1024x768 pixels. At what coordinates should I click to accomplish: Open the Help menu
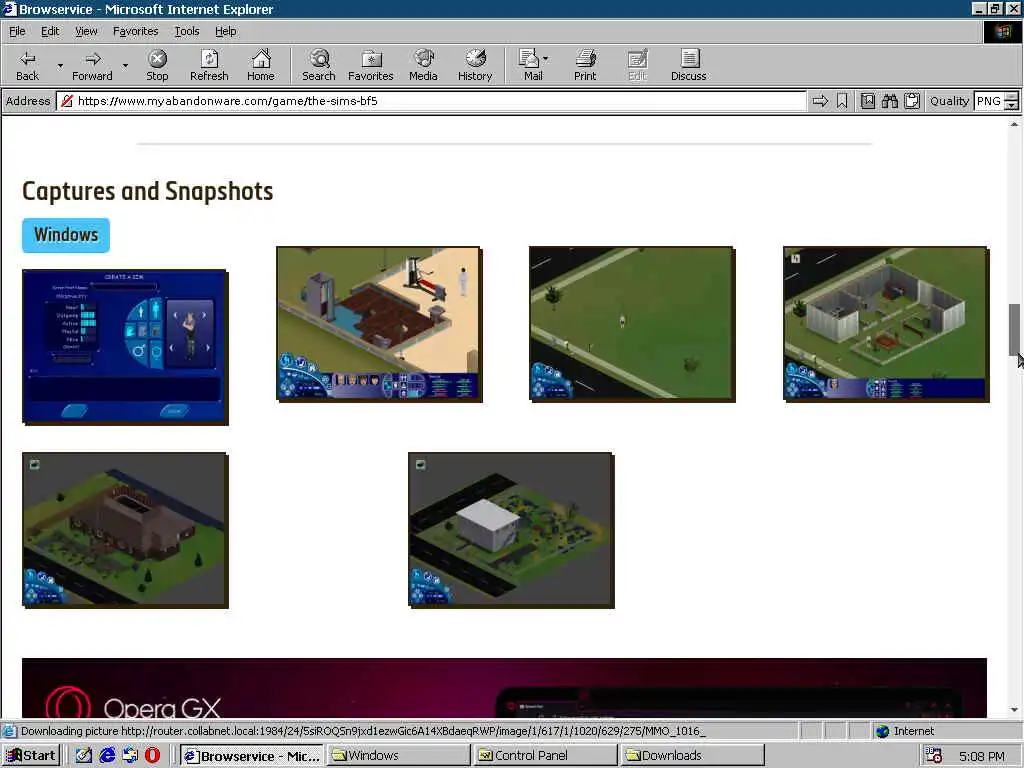pyautogui.click(x=225, y=31)
